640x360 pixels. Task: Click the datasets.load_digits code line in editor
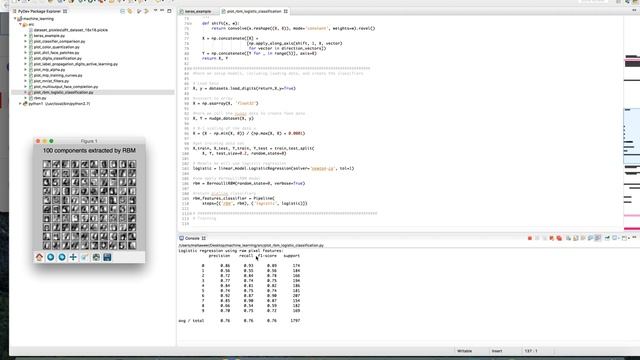[x=244, y=88]
